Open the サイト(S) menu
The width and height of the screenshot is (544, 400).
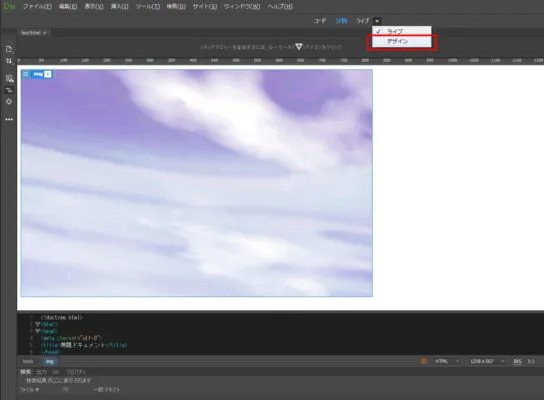[x=205, y=7]
